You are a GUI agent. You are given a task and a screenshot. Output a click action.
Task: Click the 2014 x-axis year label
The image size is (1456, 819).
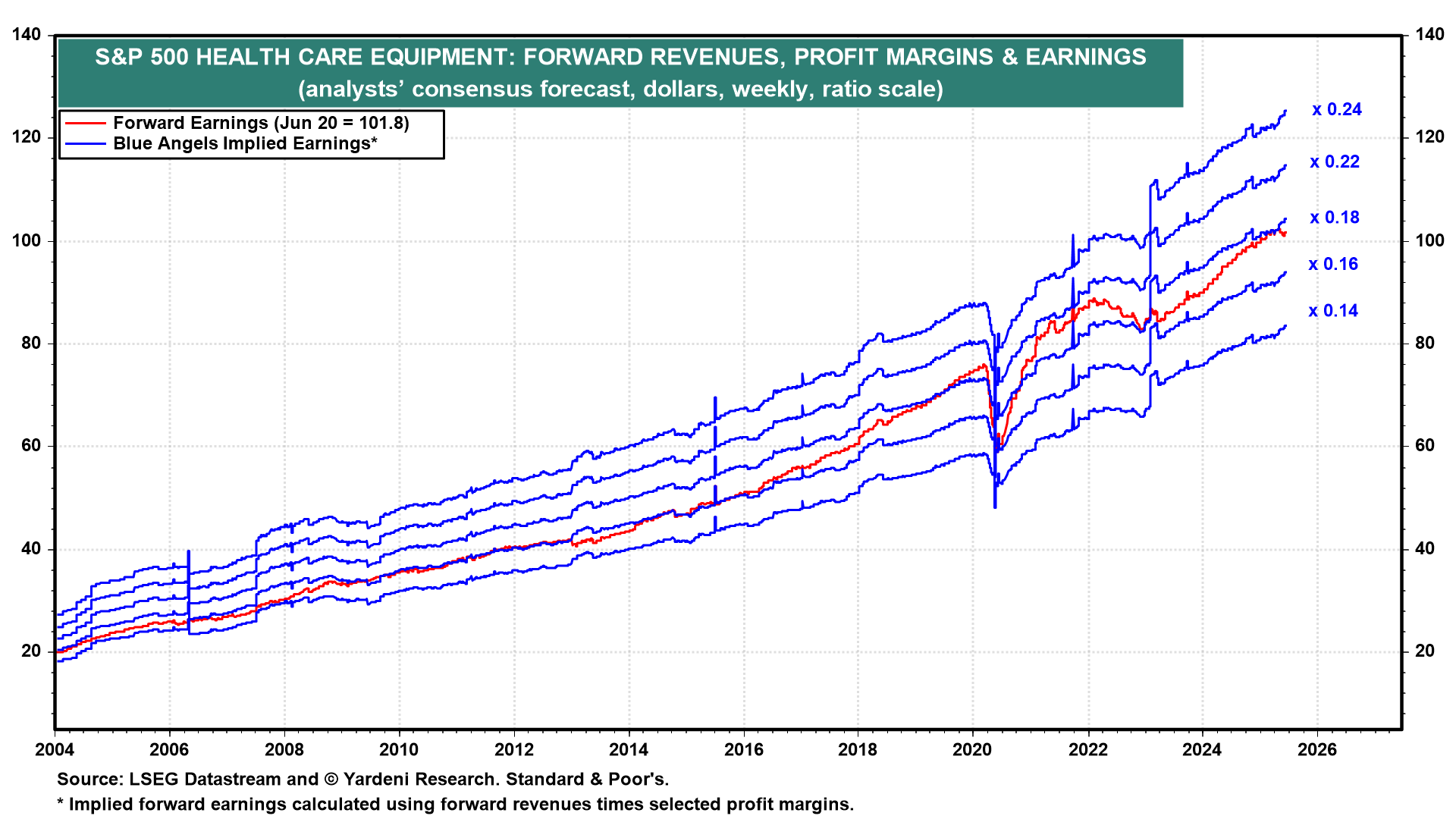(x=628, y=749)
